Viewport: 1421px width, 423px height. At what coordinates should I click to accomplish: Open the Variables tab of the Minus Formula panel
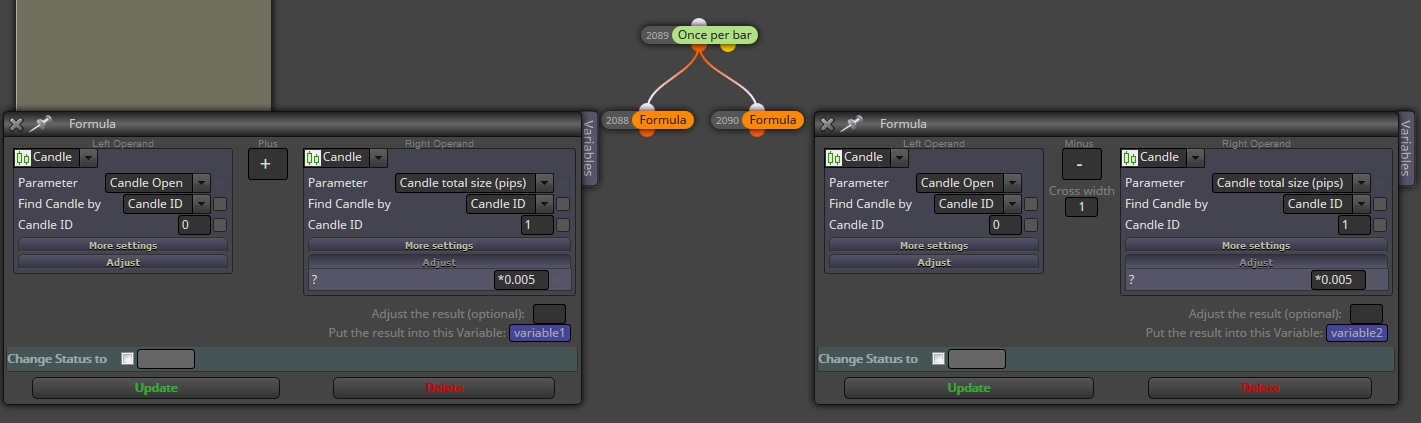click(1406, 149)
